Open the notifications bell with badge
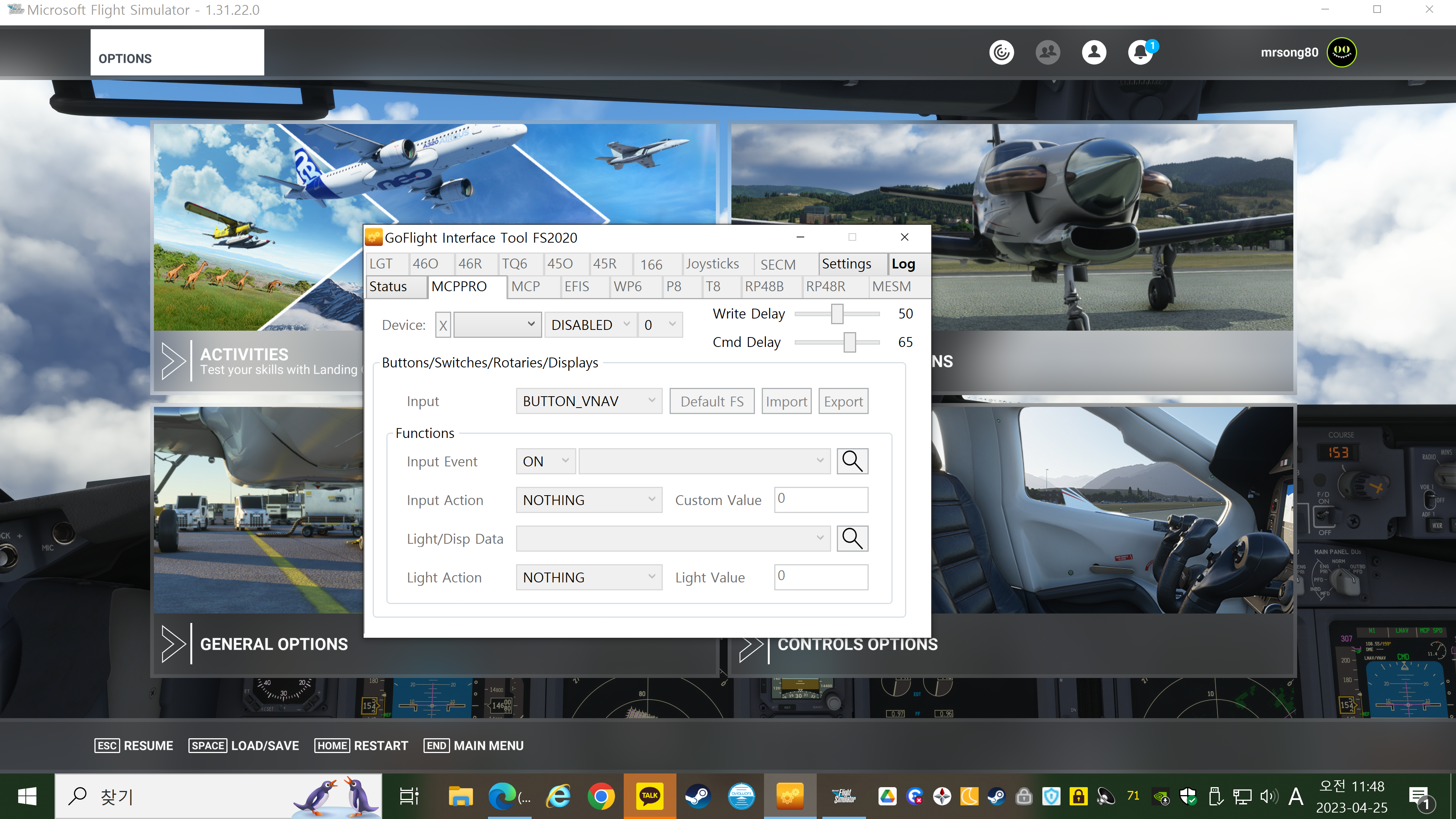Image resolution: width=1456 pixels, height=819 pixels. 1141,53
